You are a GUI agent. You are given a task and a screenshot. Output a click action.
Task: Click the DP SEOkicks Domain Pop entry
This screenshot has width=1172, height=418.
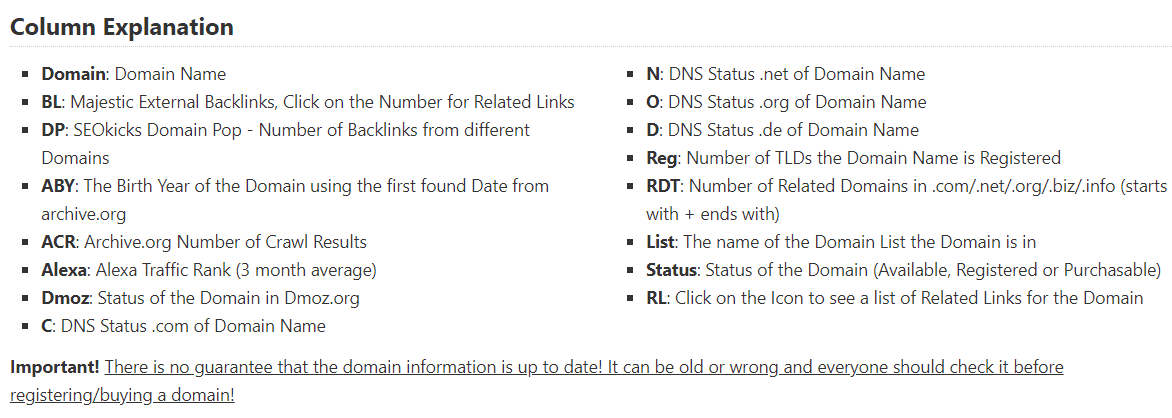286,144
